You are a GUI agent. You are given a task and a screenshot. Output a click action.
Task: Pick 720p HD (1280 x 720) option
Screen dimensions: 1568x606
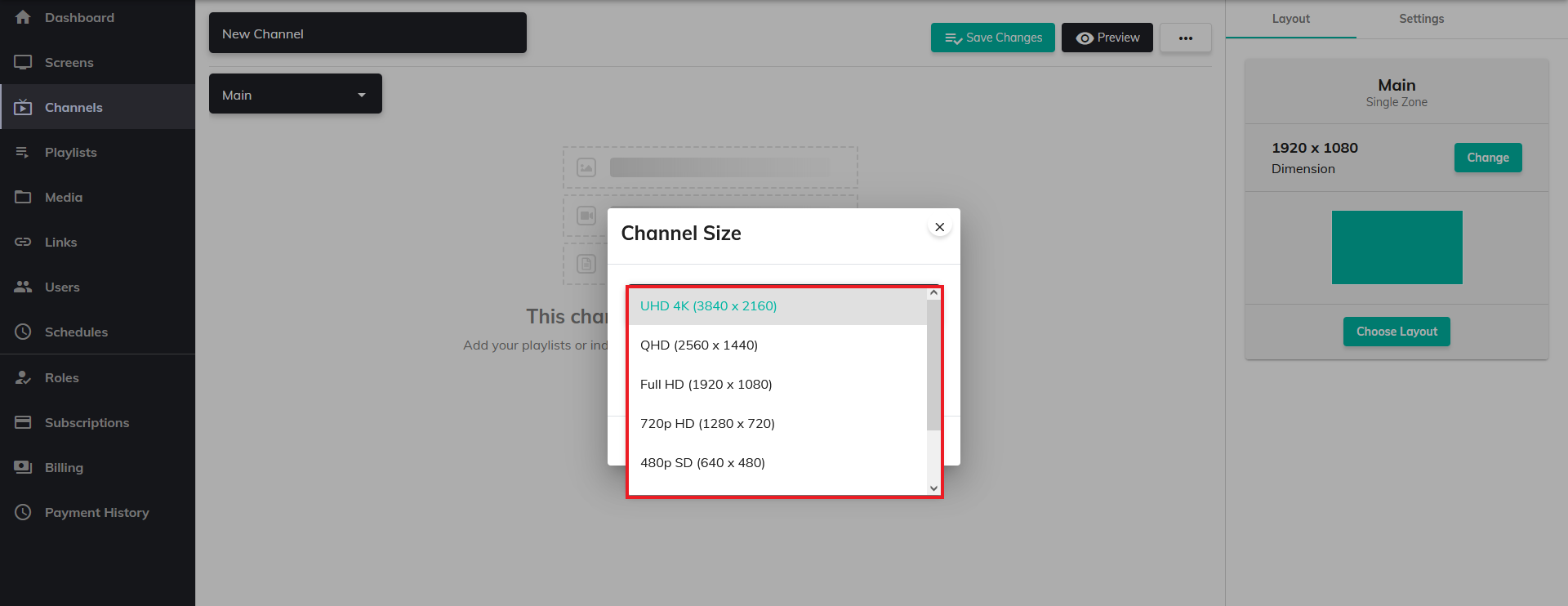[707, 424]
